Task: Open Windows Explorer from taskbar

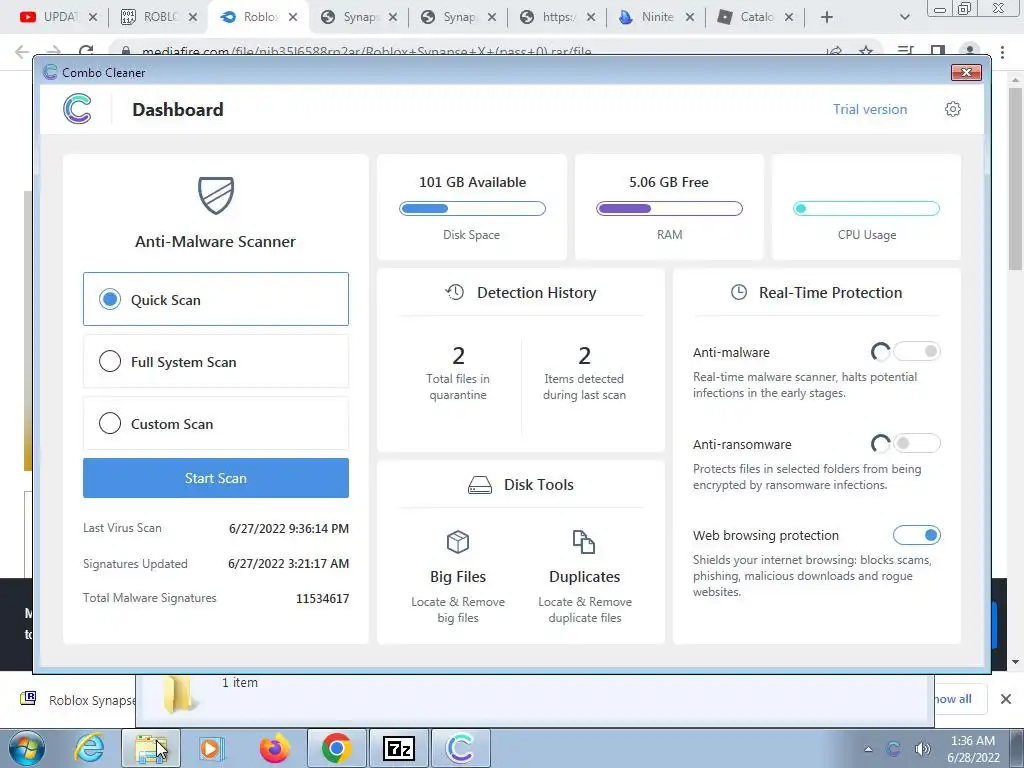Action: coord(150,748)
